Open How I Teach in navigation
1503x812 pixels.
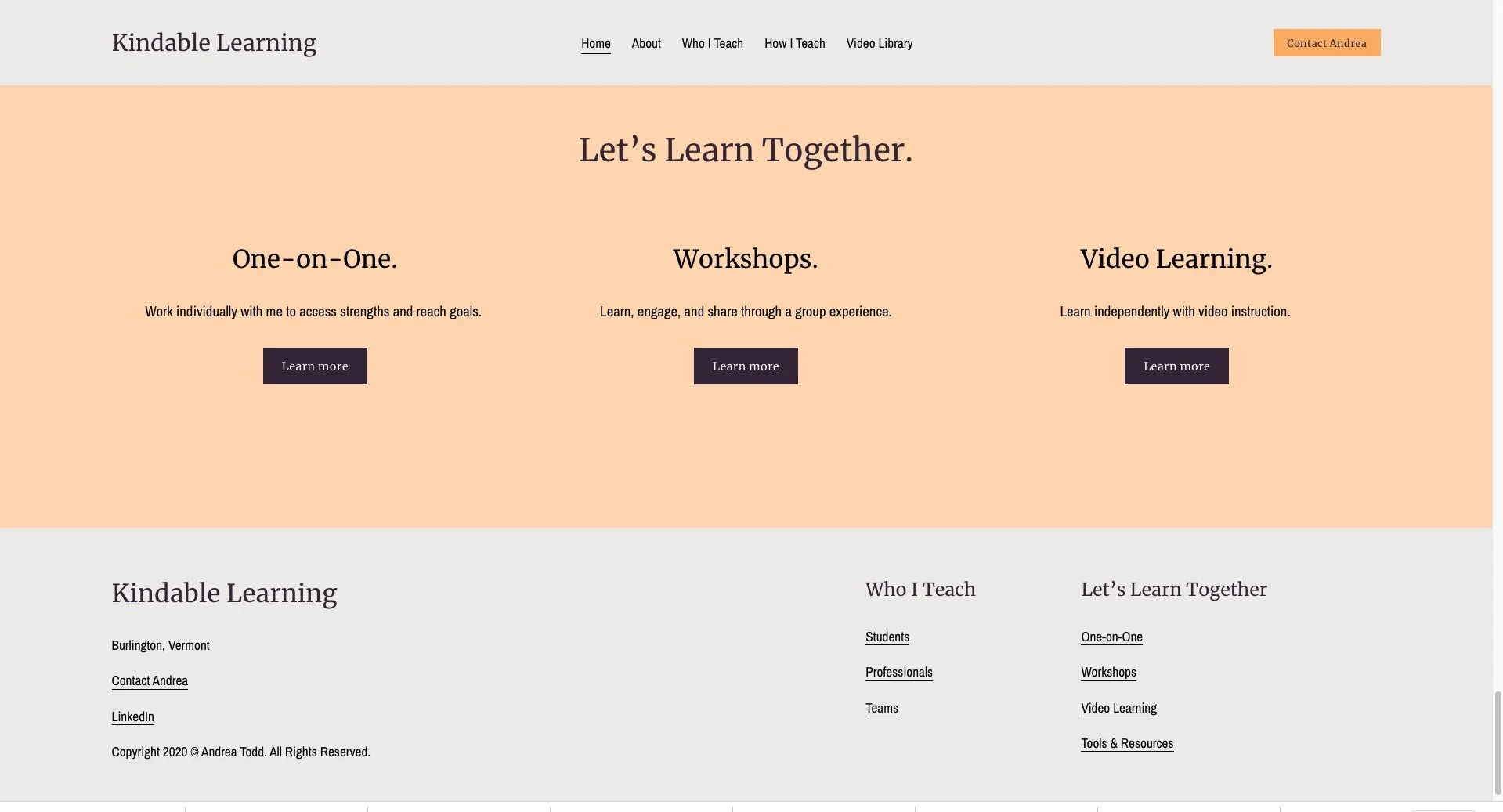coord(794,43)
